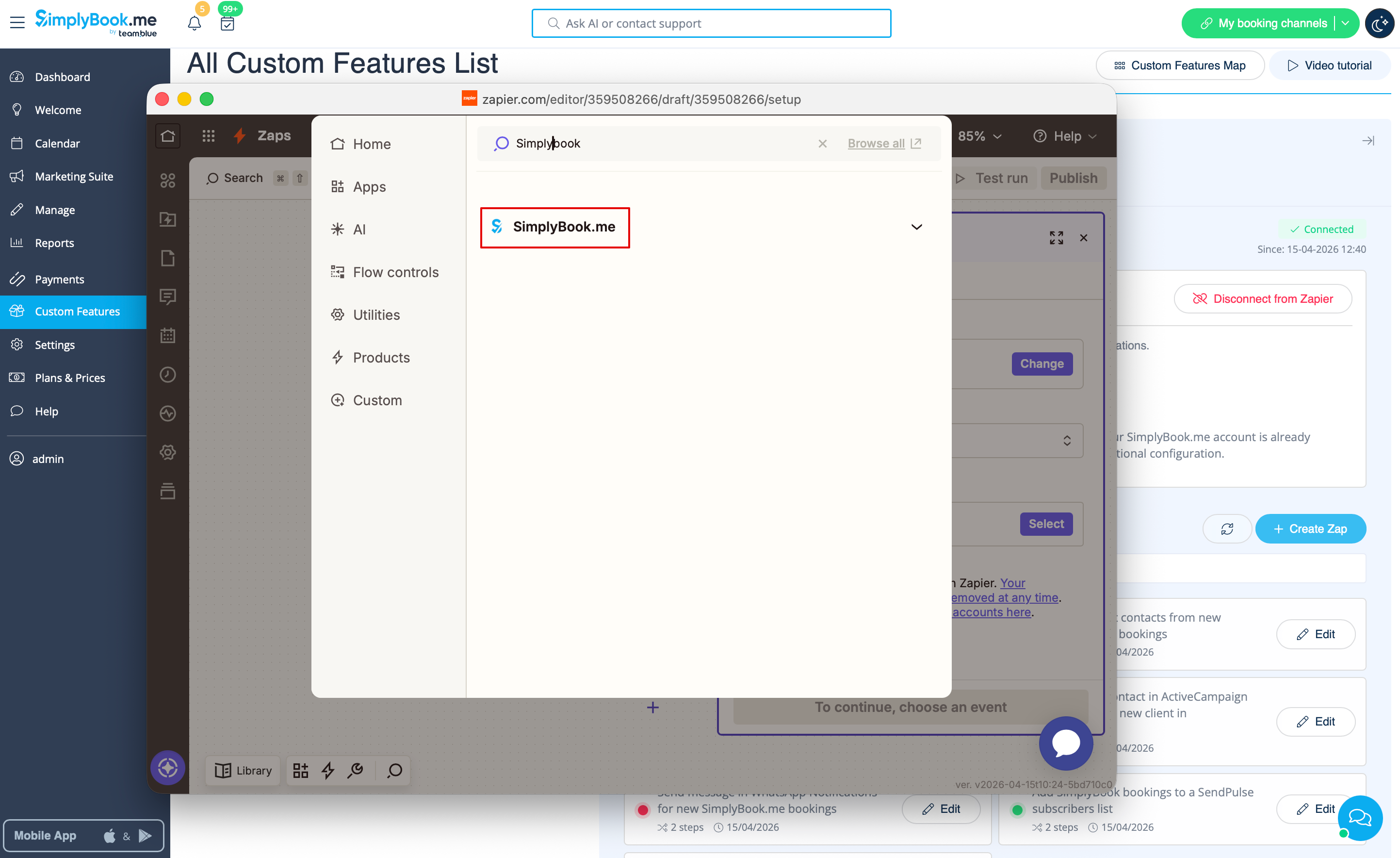This screenshot has width=1400, height=858.
Task: Click the refresh Zaps icon button
Action: click(x=1227, y=529)
